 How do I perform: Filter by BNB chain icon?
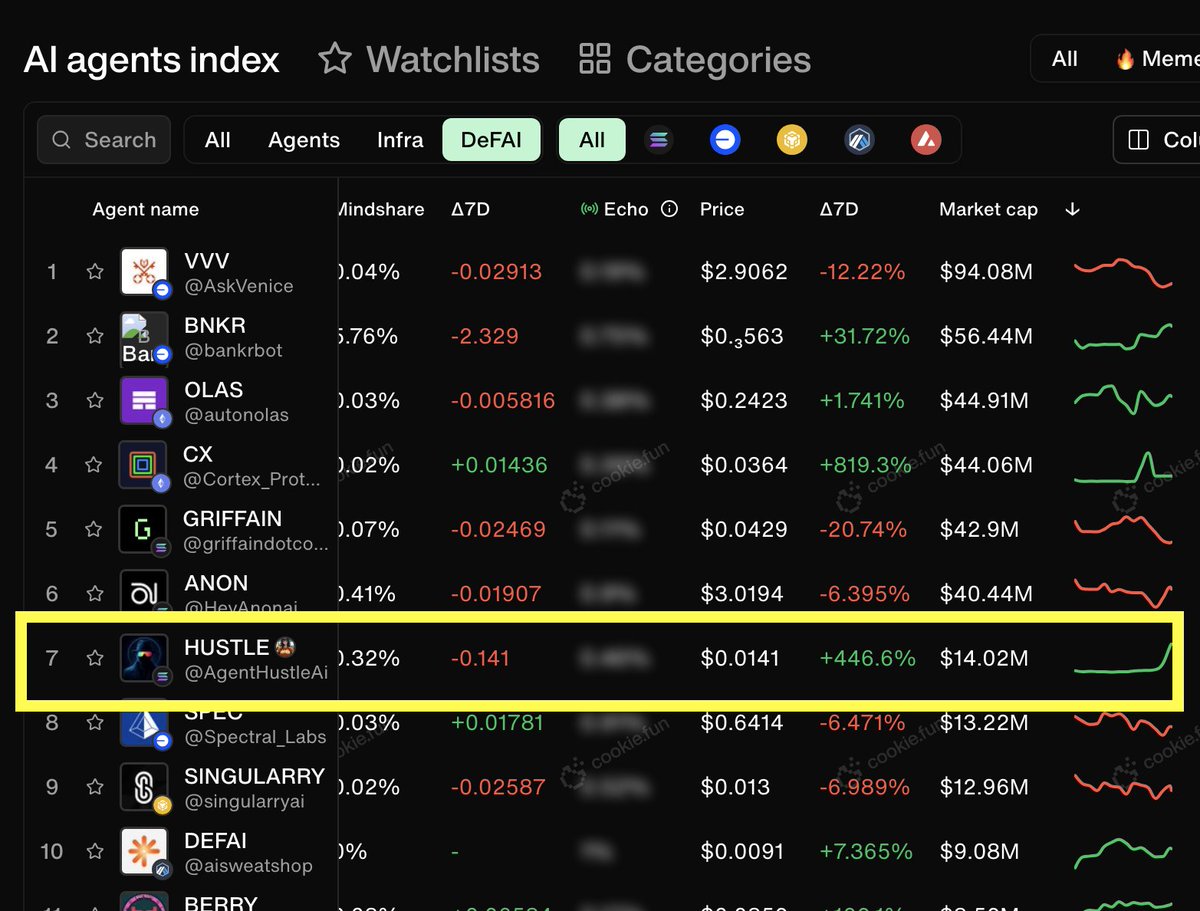click(x=792, y=140)
